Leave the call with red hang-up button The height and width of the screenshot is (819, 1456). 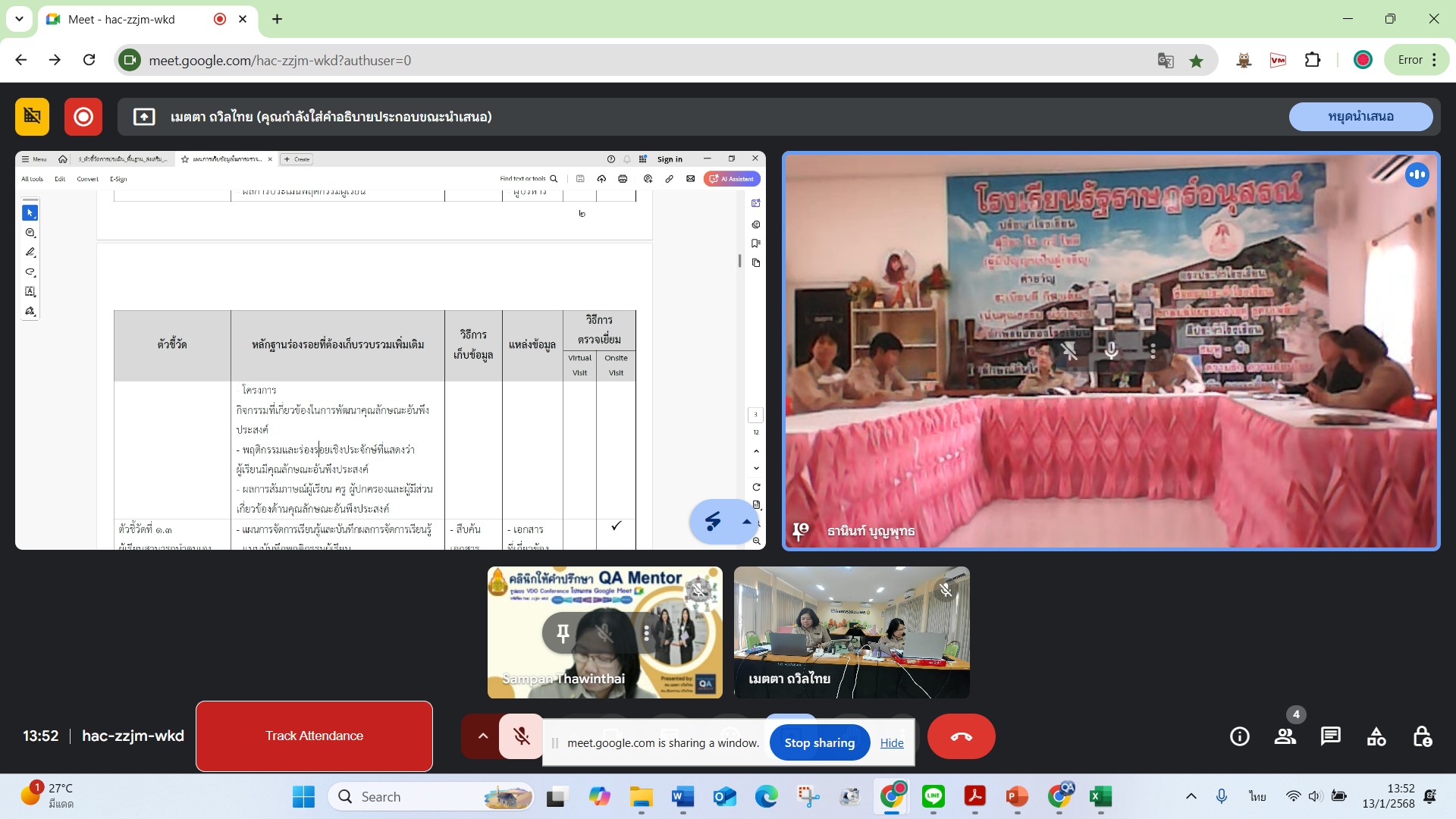coord(961,736)
